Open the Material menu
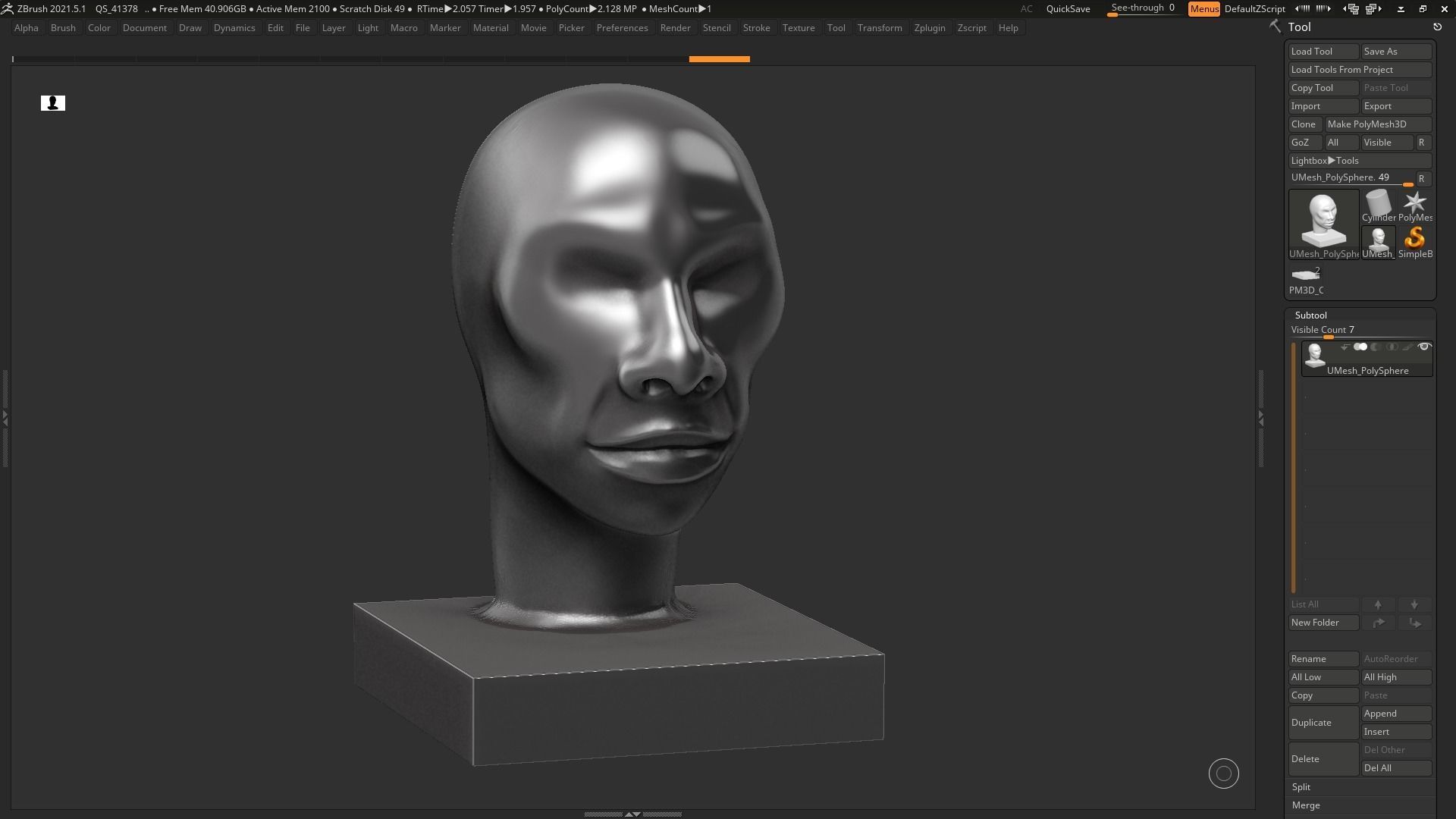Viewport: 1456px width, 819px height. (491, 27)
